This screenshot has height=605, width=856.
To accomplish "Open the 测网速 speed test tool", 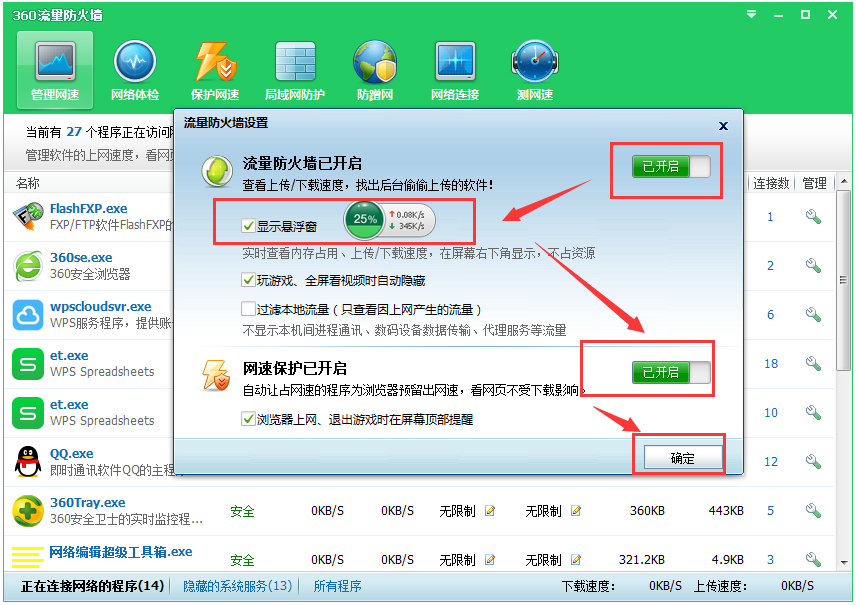I will (x=535, y=70).
